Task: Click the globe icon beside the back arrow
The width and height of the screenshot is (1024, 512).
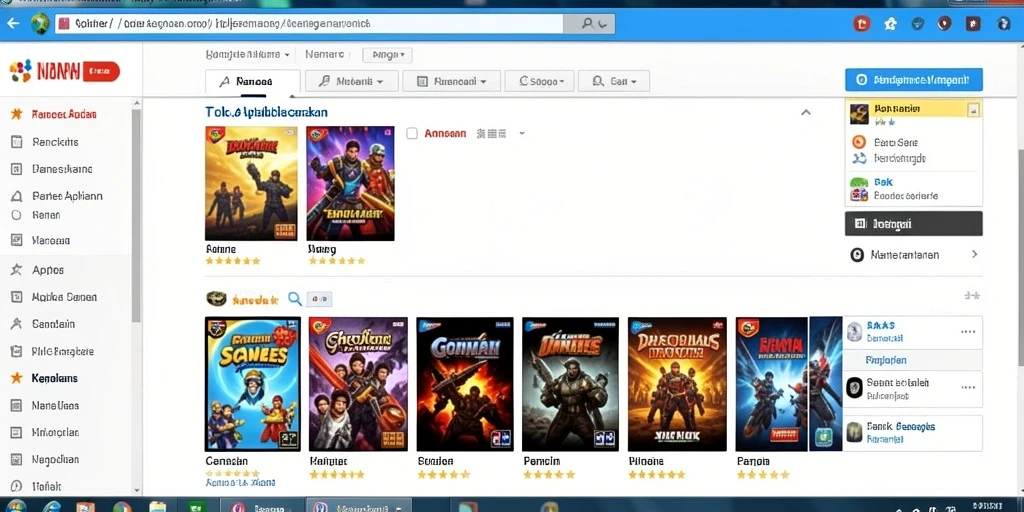Action: point(39,24)
